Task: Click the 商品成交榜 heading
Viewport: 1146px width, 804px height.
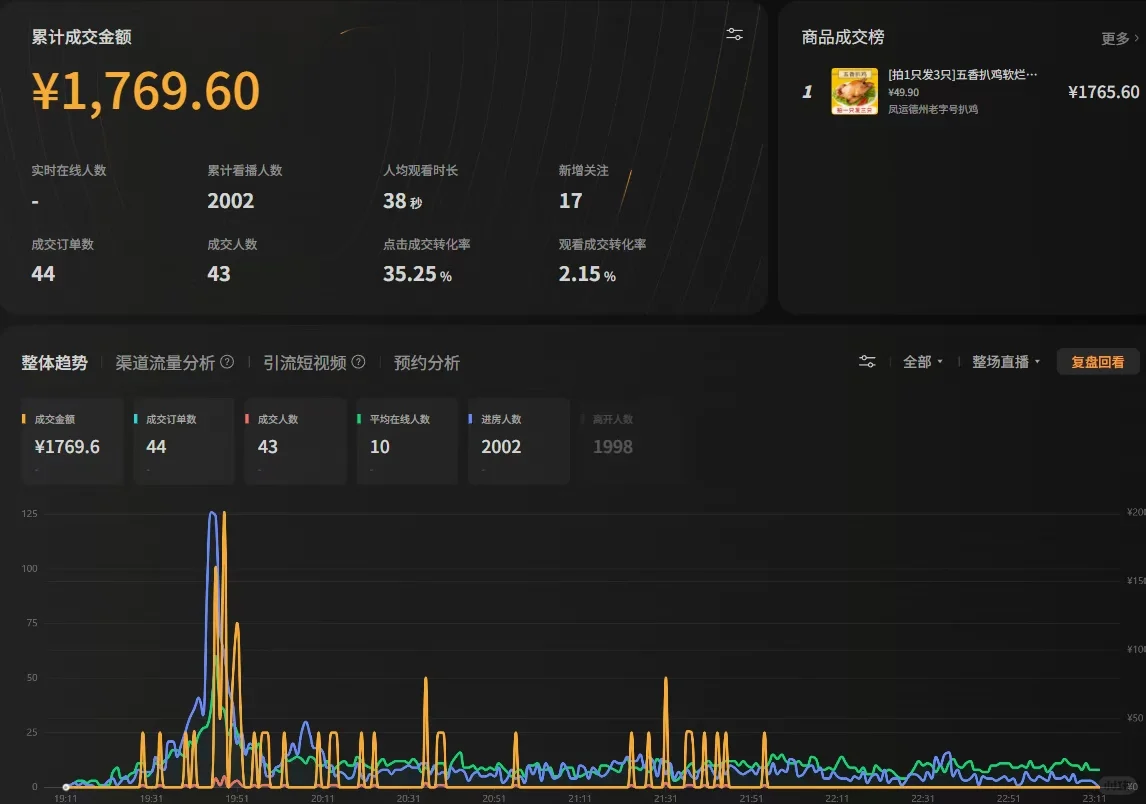Action: (843, 37)
